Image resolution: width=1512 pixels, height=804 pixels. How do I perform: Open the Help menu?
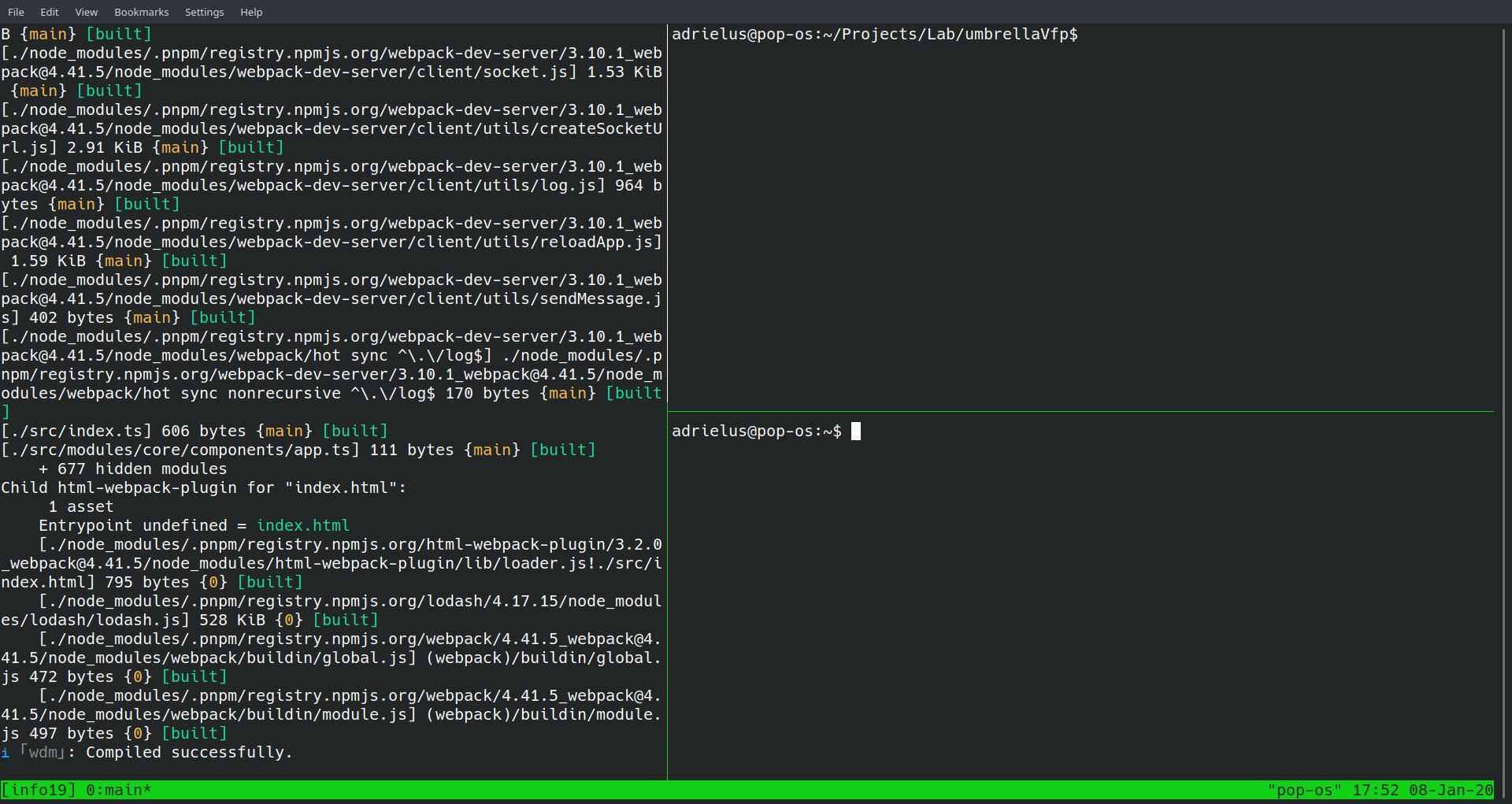point(251,12)
